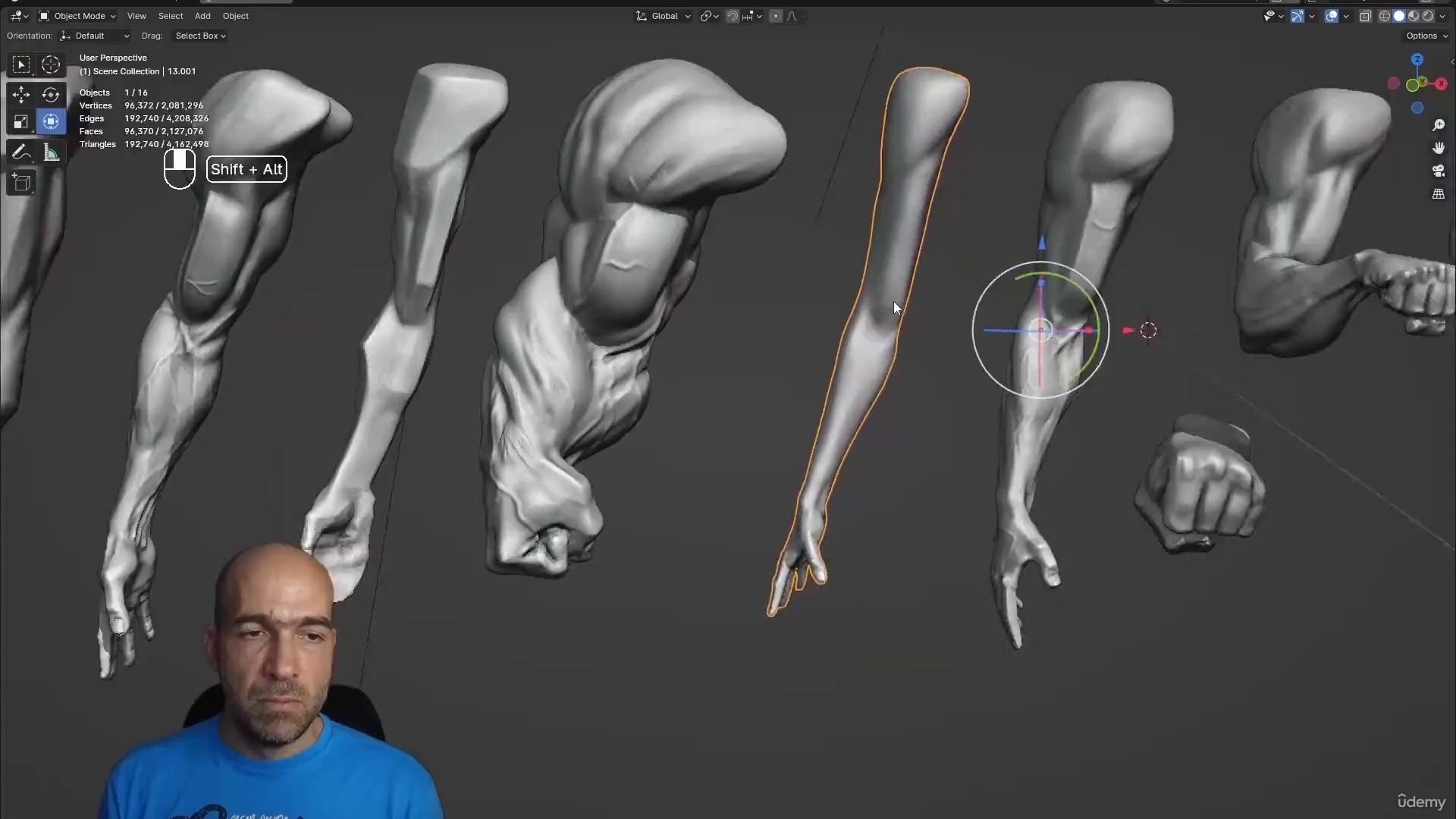Open the Object Mode dropdown

78,16
